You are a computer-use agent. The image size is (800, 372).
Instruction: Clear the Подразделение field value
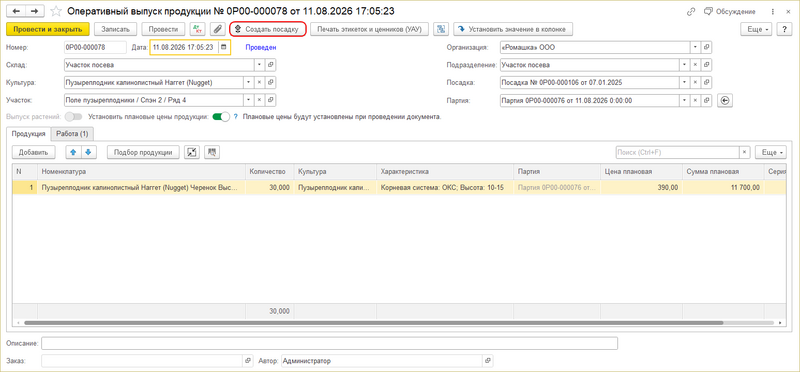pos(695,65)
